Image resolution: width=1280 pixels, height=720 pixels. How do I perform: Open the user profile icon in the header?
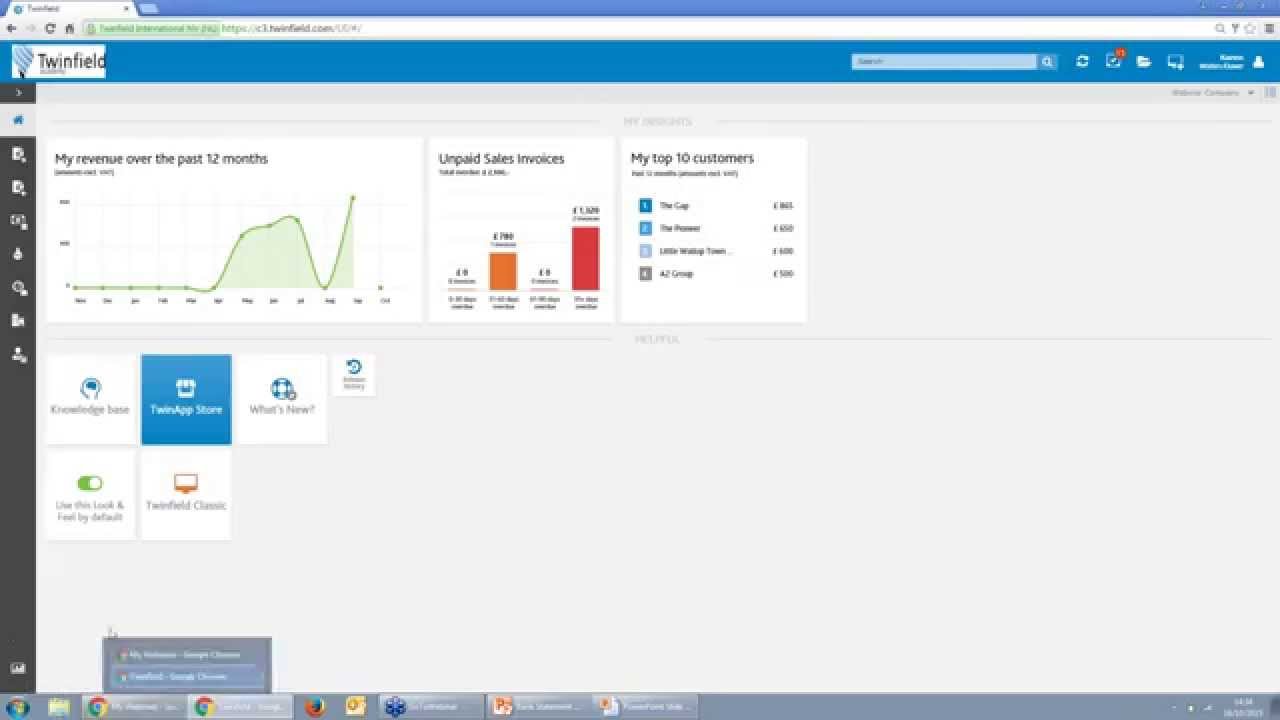pyautogui.click(x=1258, y=62)
